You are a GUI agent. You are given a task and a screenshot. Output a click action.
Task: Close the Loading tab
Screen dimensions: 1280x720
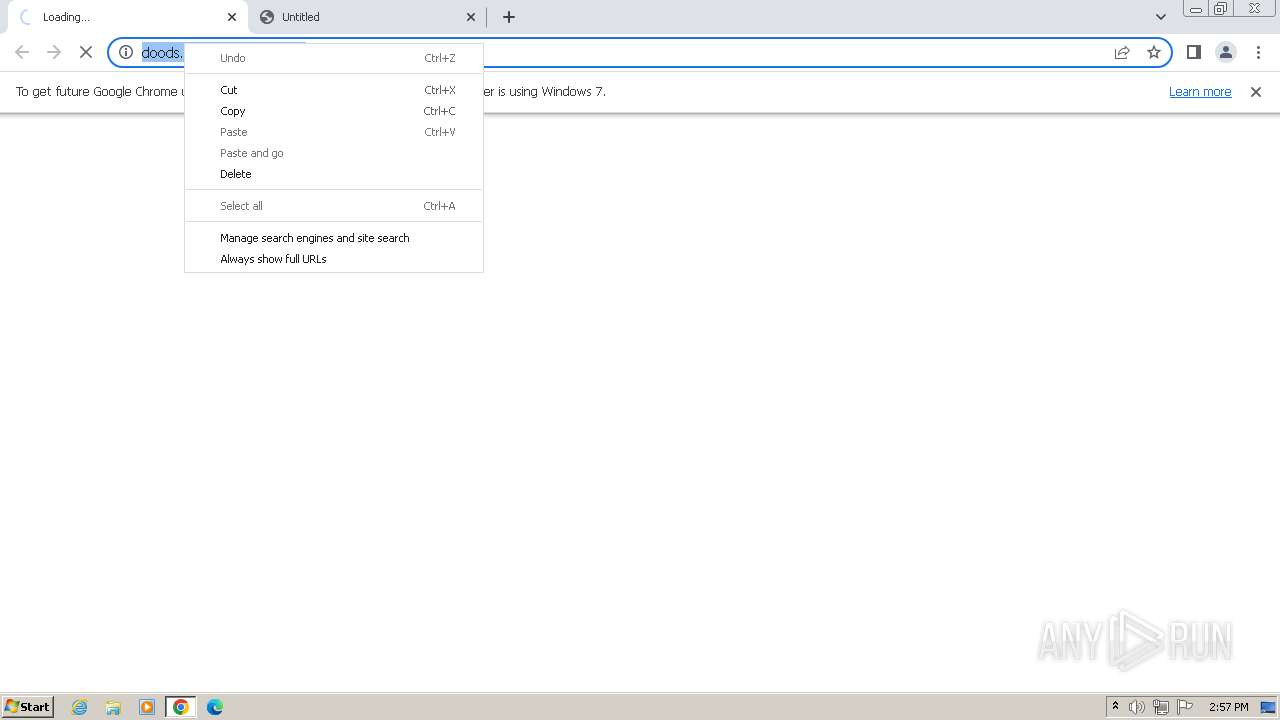click(x=232, y=17)
